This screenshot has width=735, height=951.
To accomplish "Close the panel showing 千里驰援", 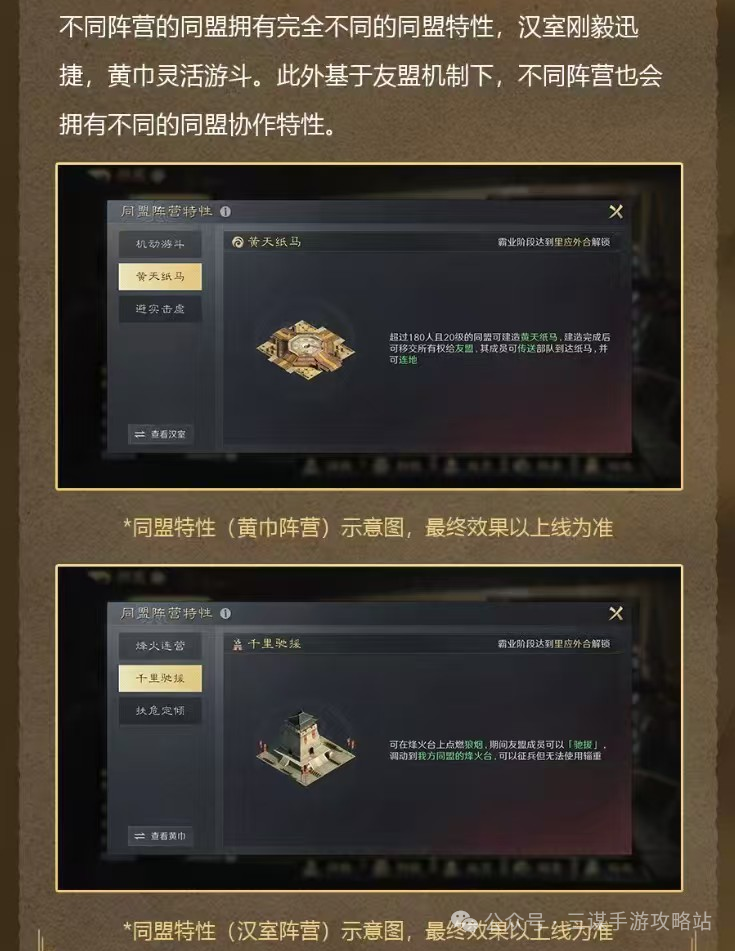I will pos(616,613).
